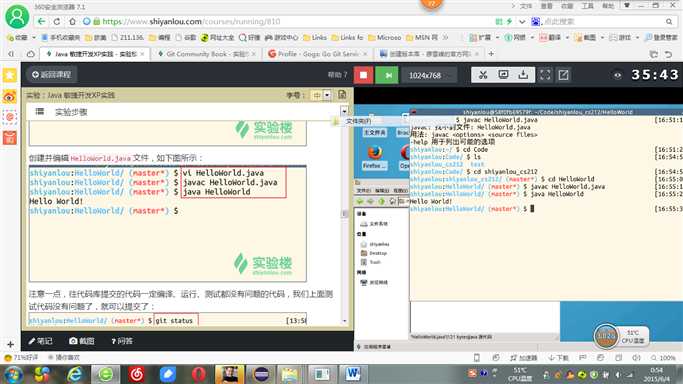Expand the 实验步骤 steps dropdown
The image size is (683, 384).
tap(344, 111)
